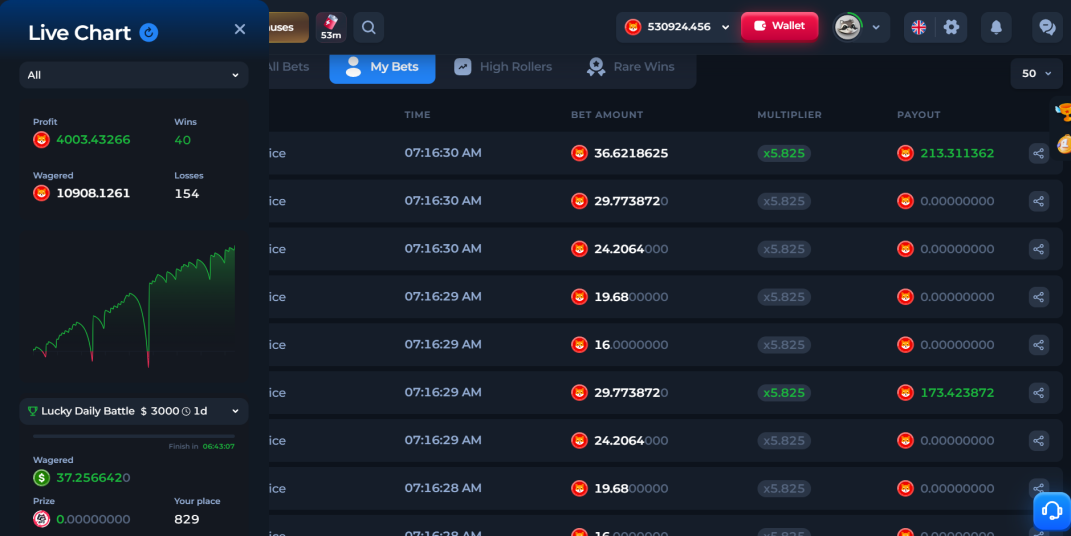The image size is (1071, 536).
Task: Share the bet with payout 213.311362
Action: [1039, 153]
